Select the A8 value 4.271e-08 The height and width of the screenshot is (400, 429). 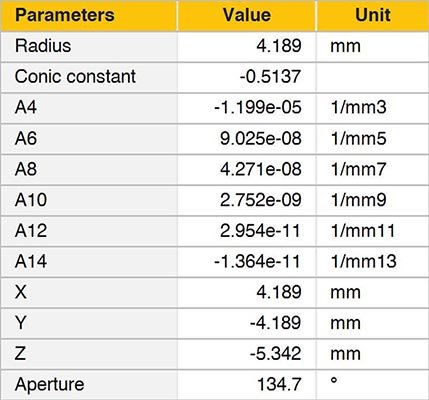click(261, 169)
